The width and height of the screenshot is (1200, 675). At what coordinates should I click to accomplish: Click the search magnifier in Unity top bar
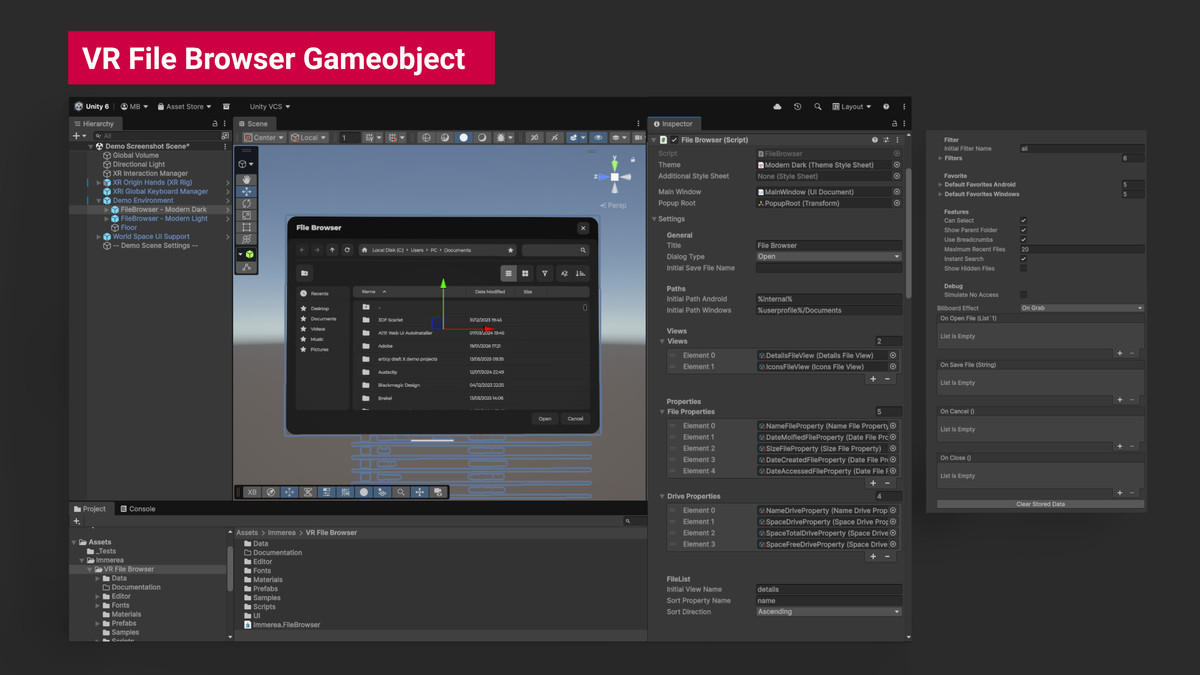[x=817, y=106]
